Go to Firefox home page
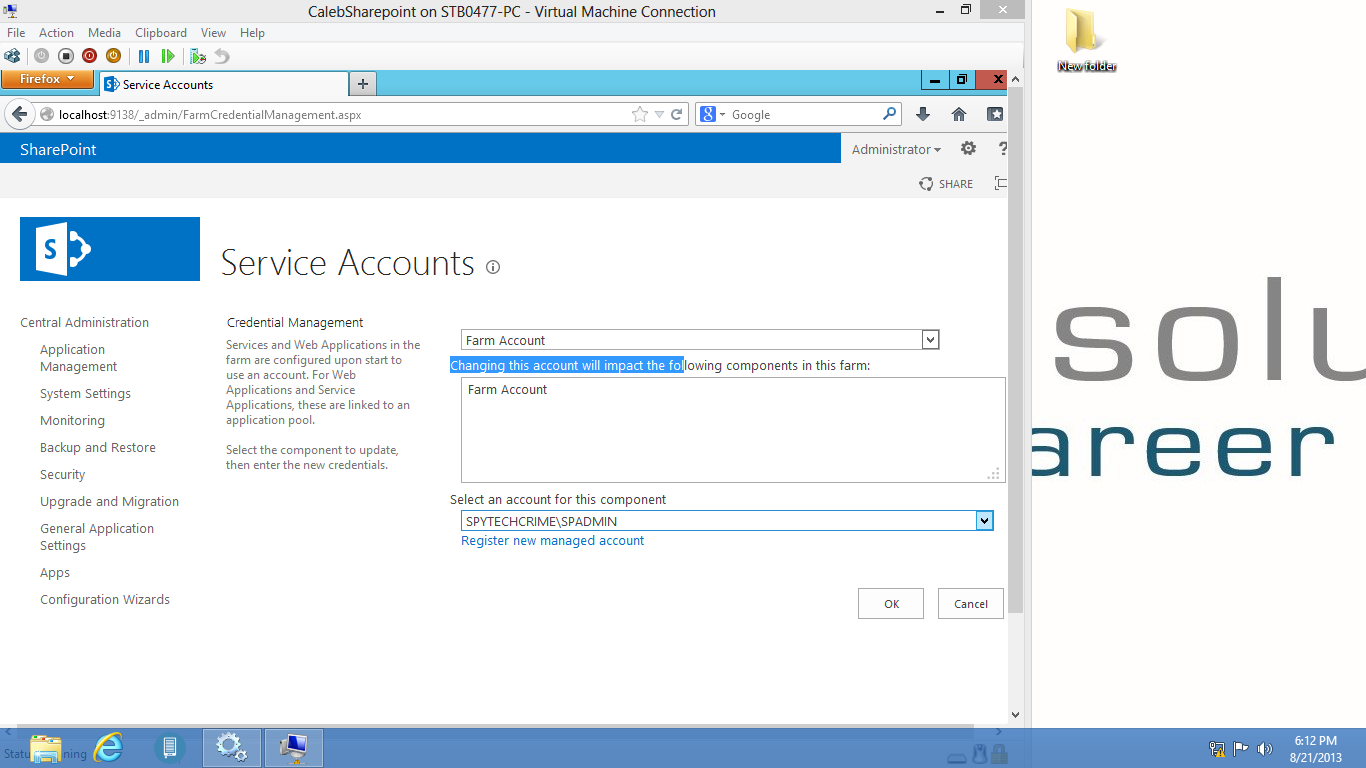Viewport: 1366px width, 768px height. coord(959,115)
